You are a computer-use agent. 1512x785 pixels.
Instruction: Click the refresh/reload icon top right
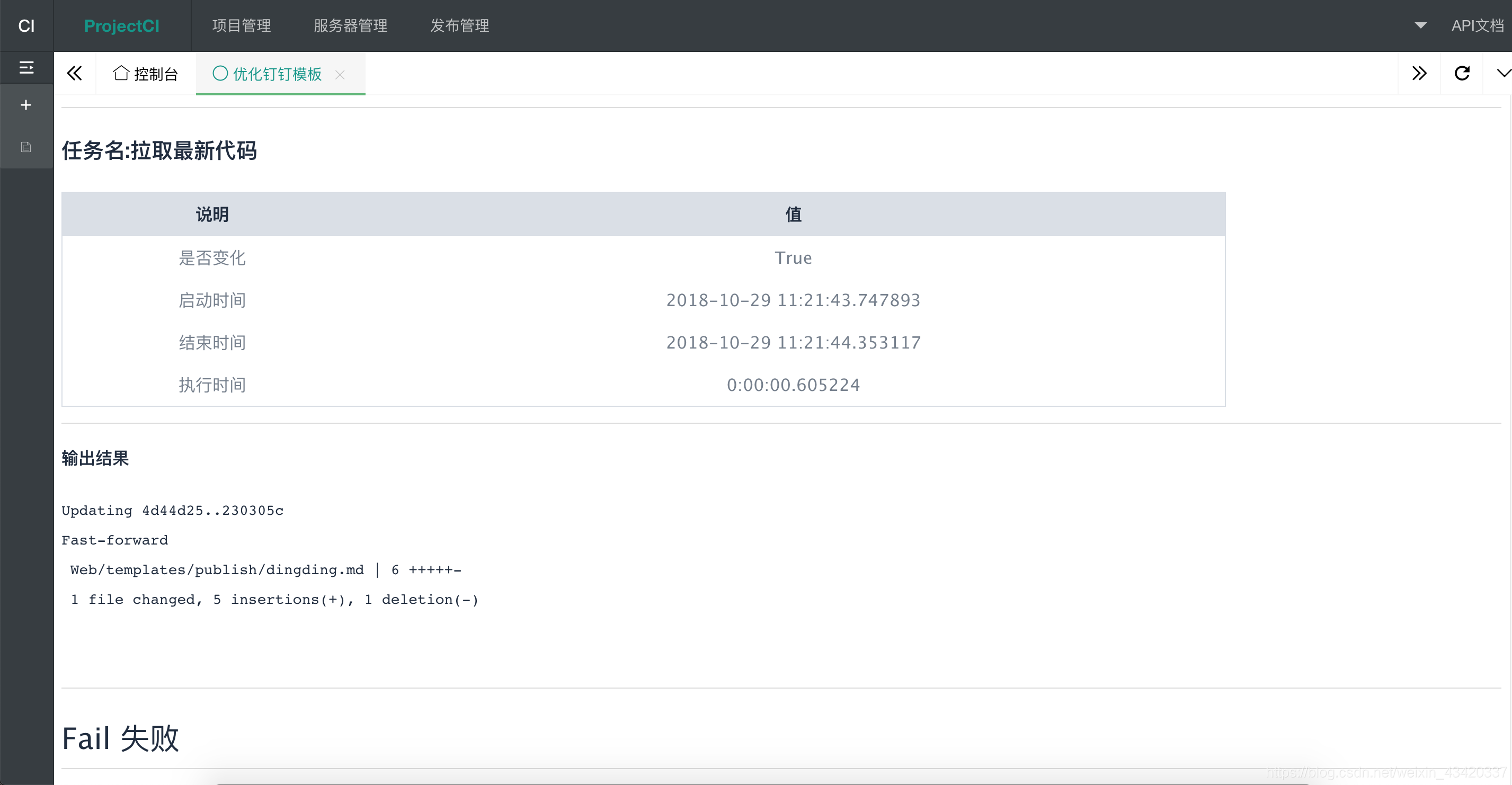pyautogui.click(x=1462, y=73)
